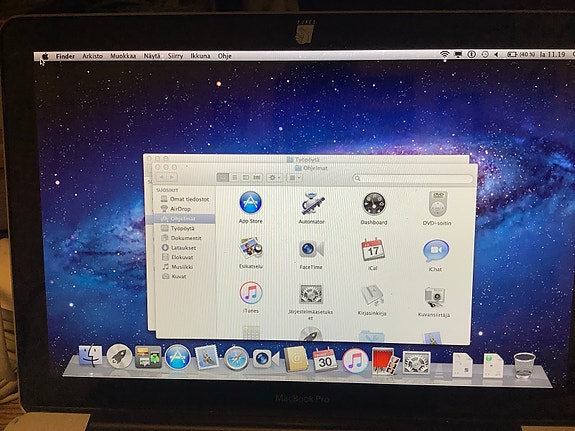Launch iTunes from the Dock
This screenshot has width=575, height=431.
point(355,361)
